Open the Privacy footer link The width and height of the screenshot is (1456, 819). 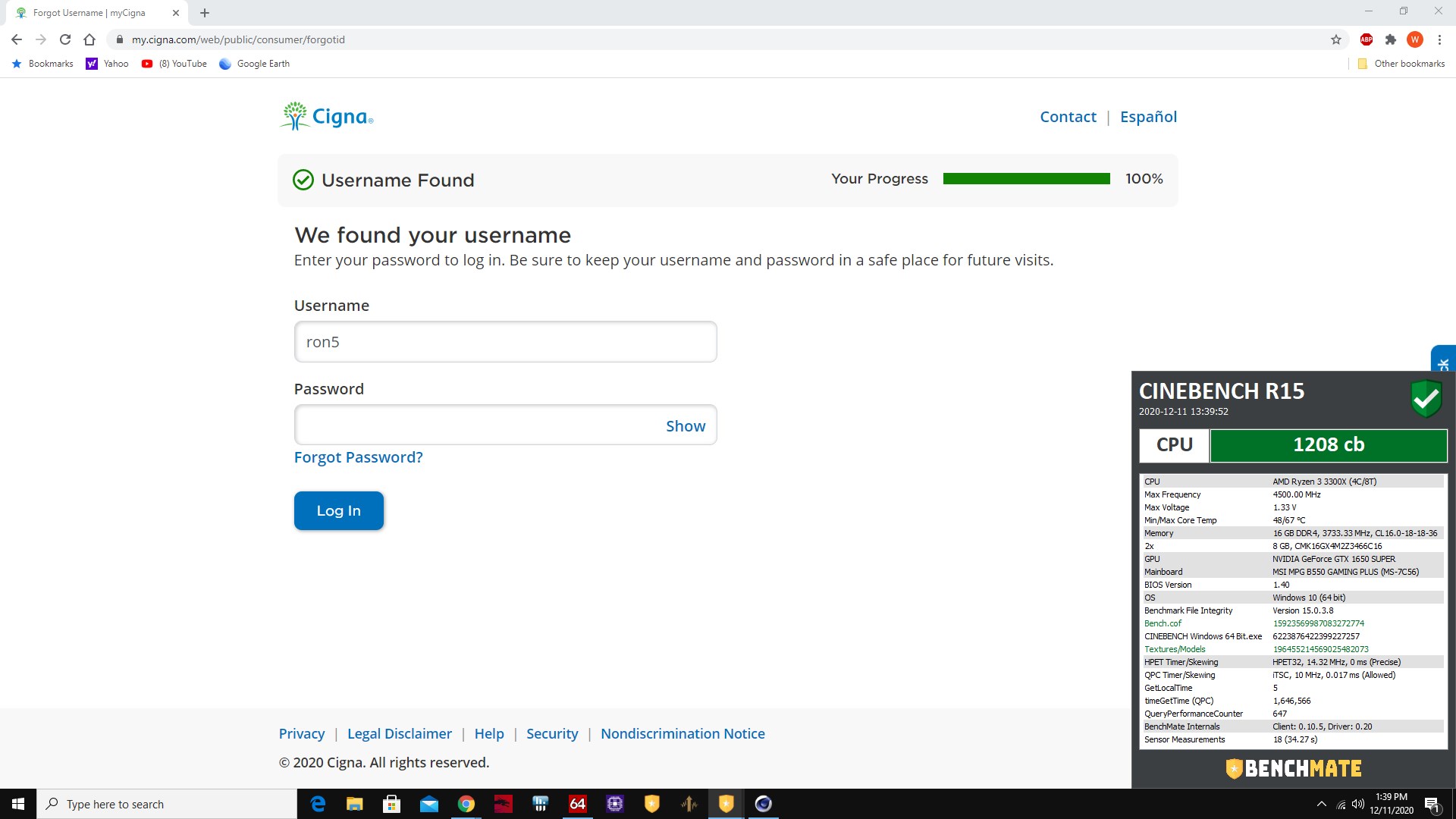[301, 734]
